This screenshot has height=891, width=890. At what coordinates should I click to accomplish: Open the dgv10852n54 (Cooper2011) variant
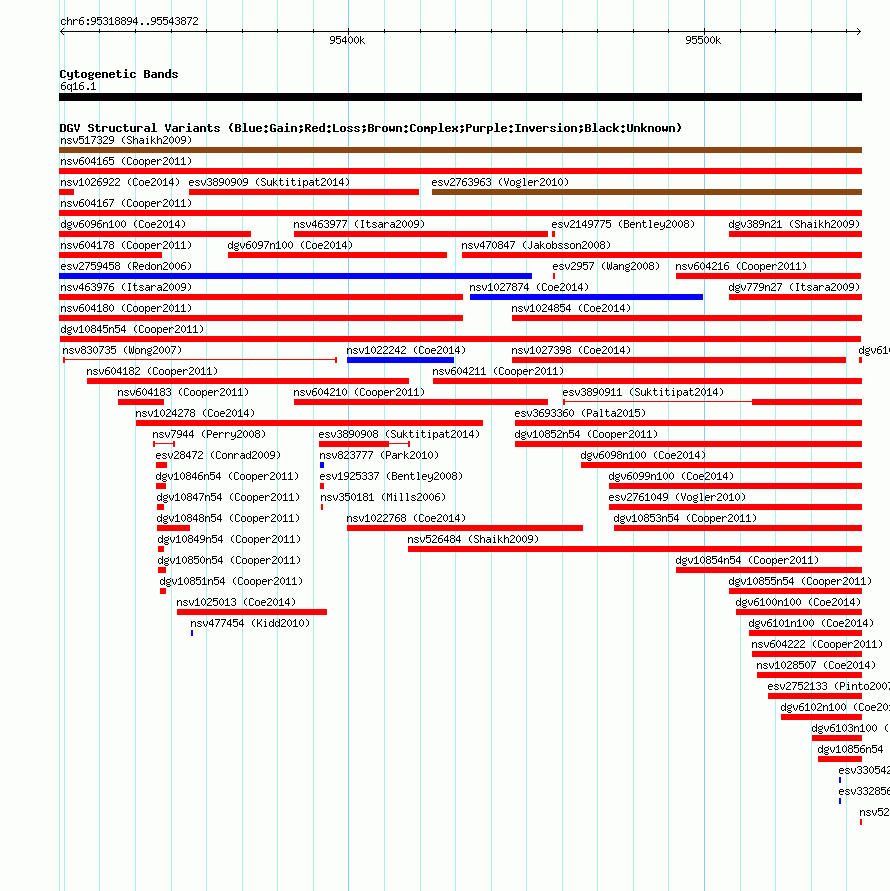tap(586, 435)
